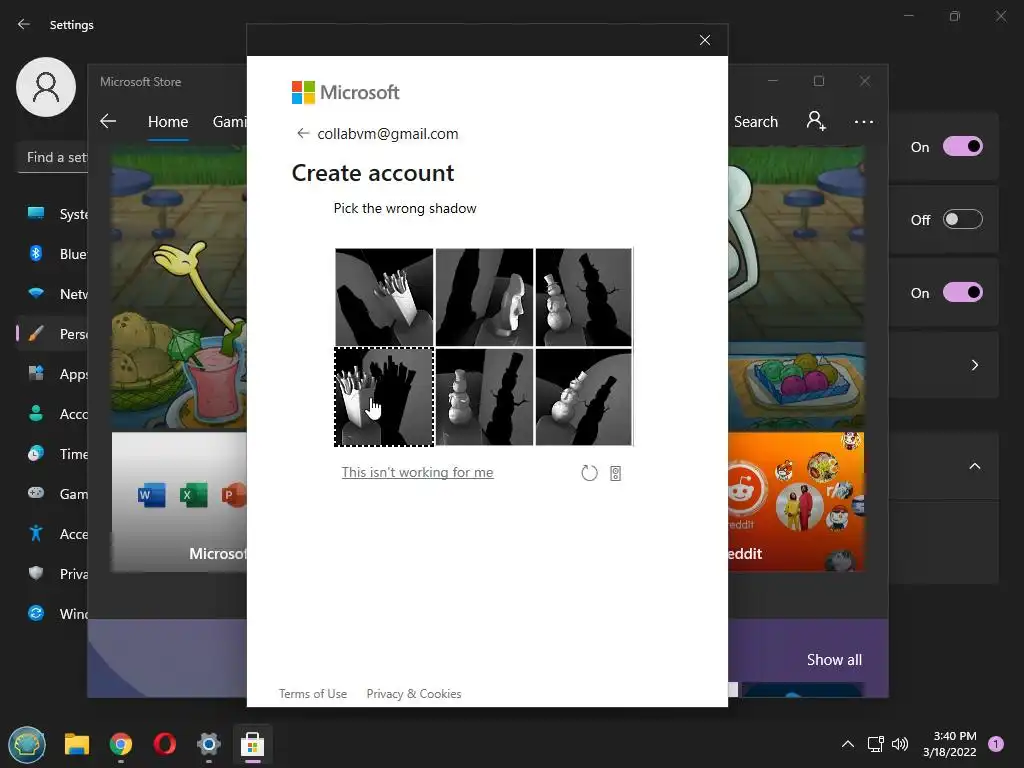Open the Microsoft Office apps tile in Store
The image size is (1024, 768).
coord(180,502)
